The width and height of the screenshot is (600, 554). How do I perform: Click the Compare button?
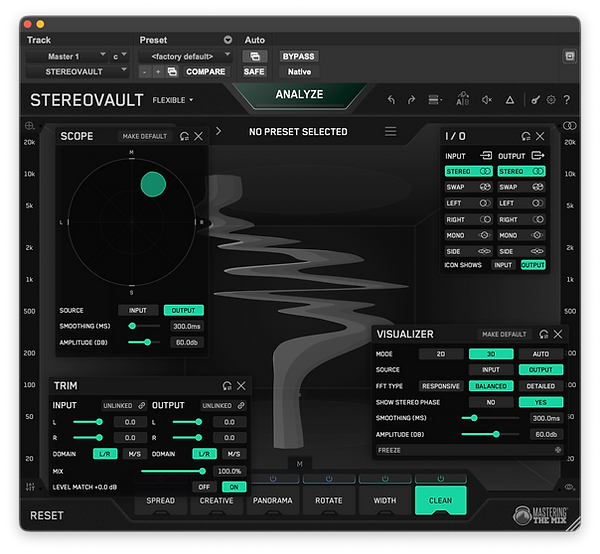(205, 72)
